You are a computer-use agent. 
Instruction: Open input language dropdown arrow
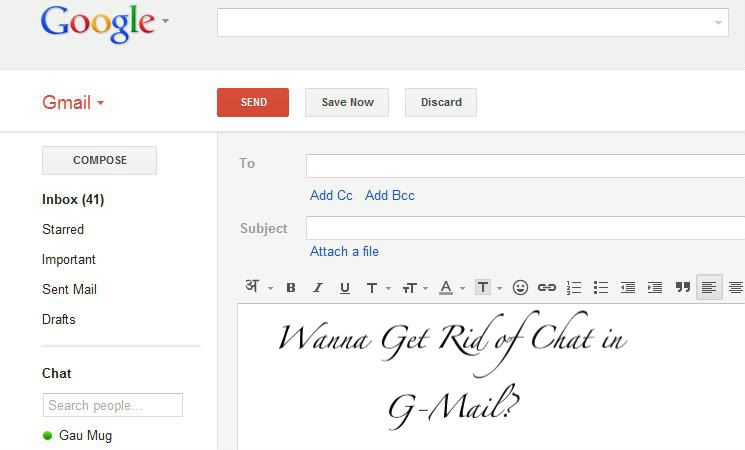click(270, 288)
